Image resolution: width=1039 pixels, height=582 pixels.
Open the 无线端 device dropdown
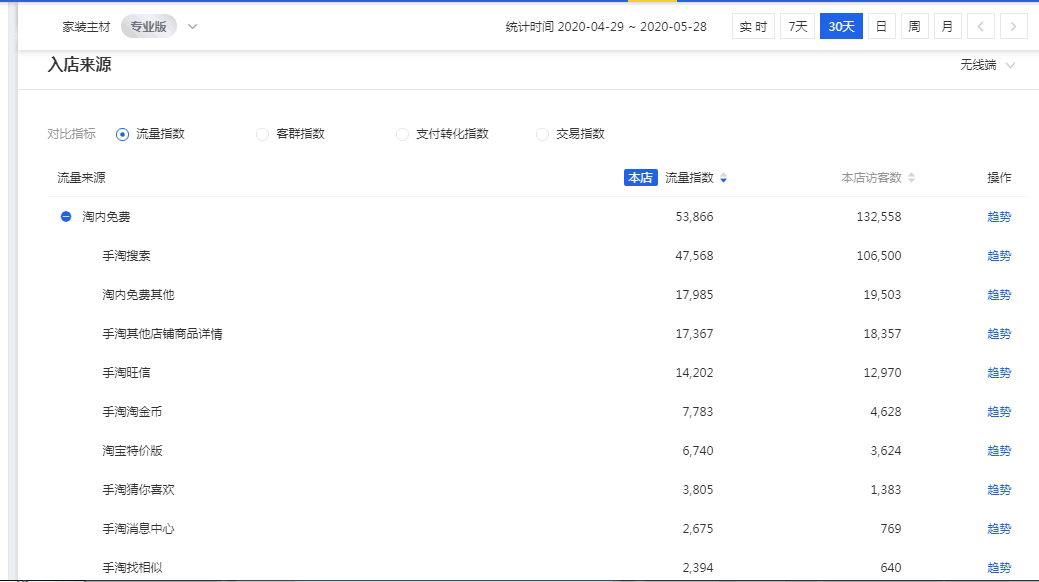987,65
